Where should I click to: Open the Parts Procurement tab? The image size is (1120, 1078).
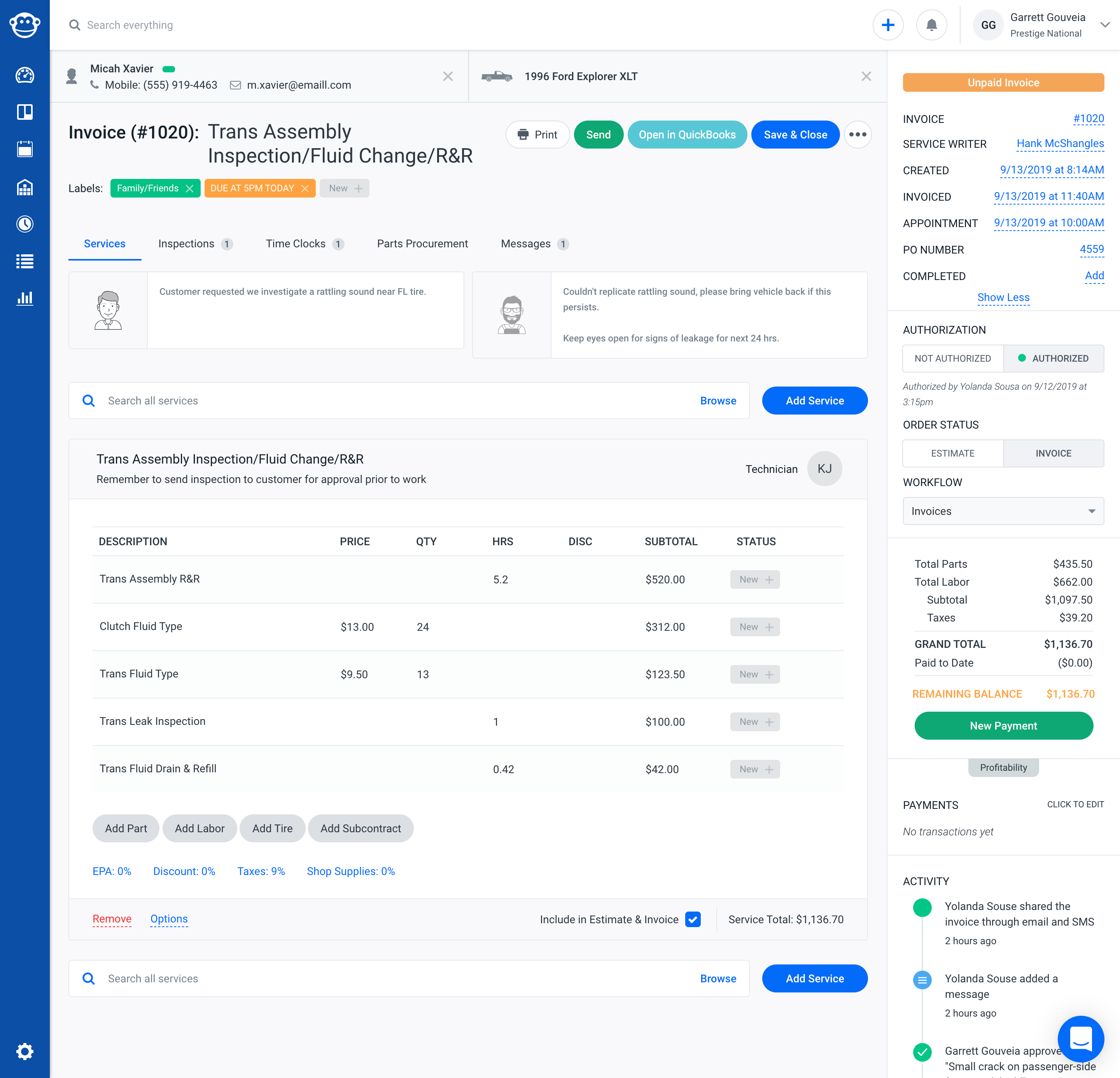click(x=422, y=244)
